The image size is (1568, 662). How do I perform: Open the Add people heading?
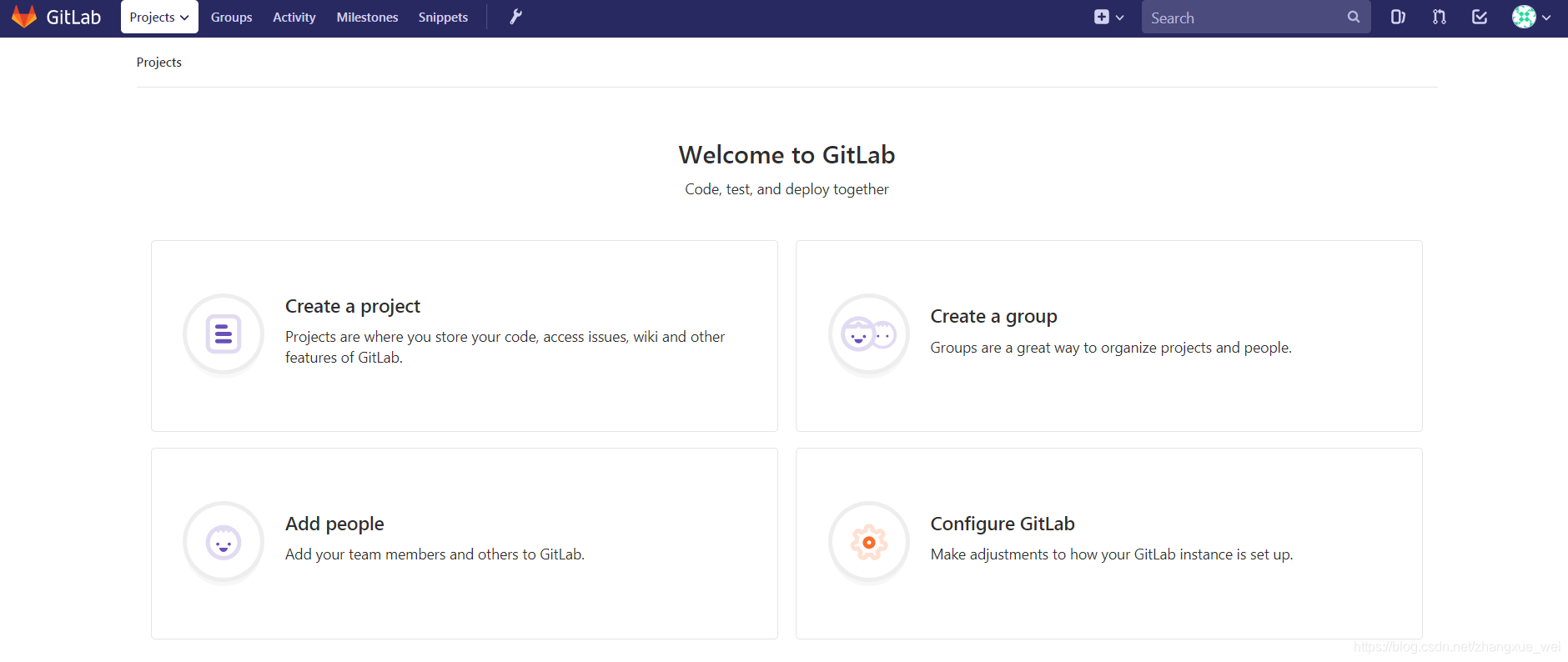[x=334, y=524]
